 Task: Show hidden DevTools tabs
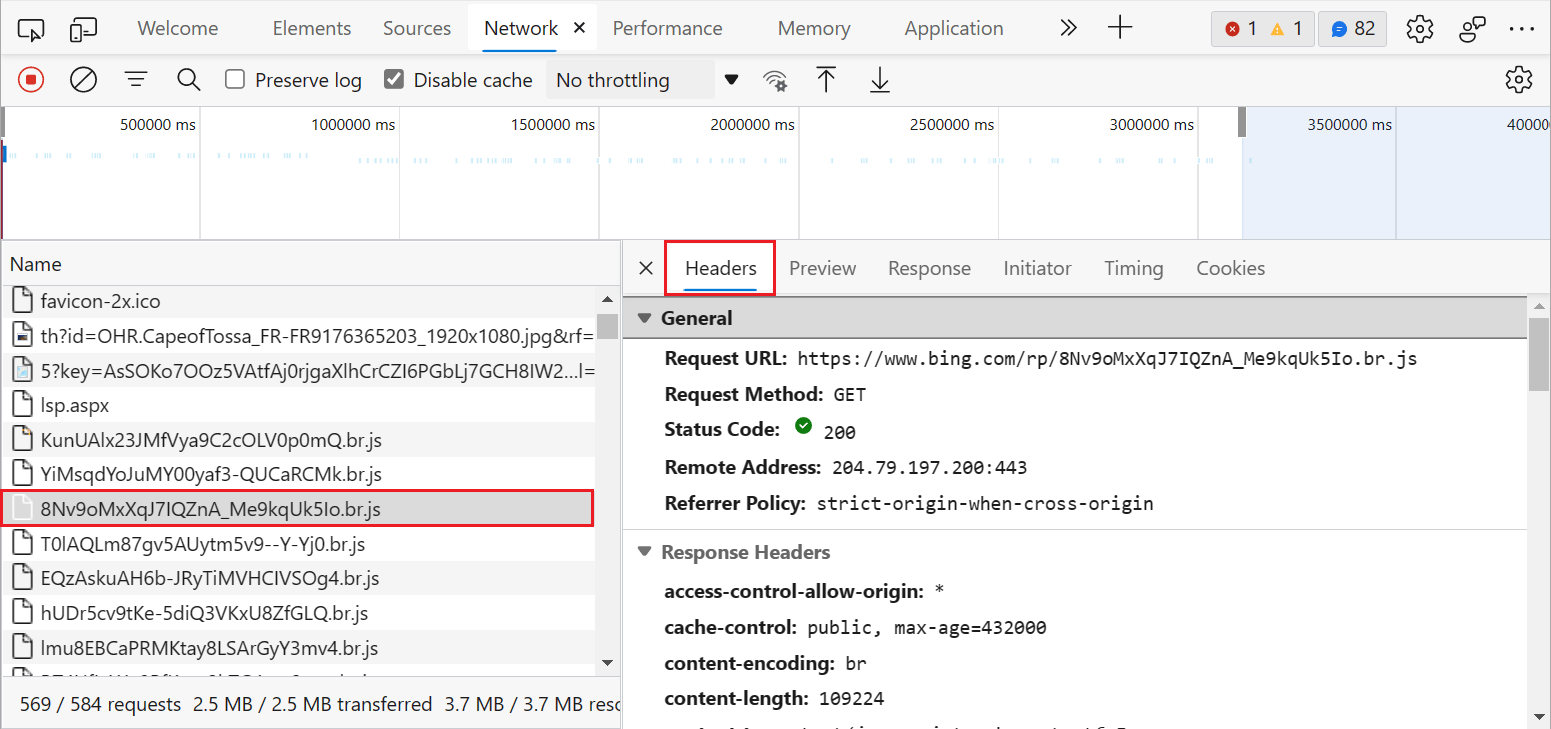coord(1068,28)
